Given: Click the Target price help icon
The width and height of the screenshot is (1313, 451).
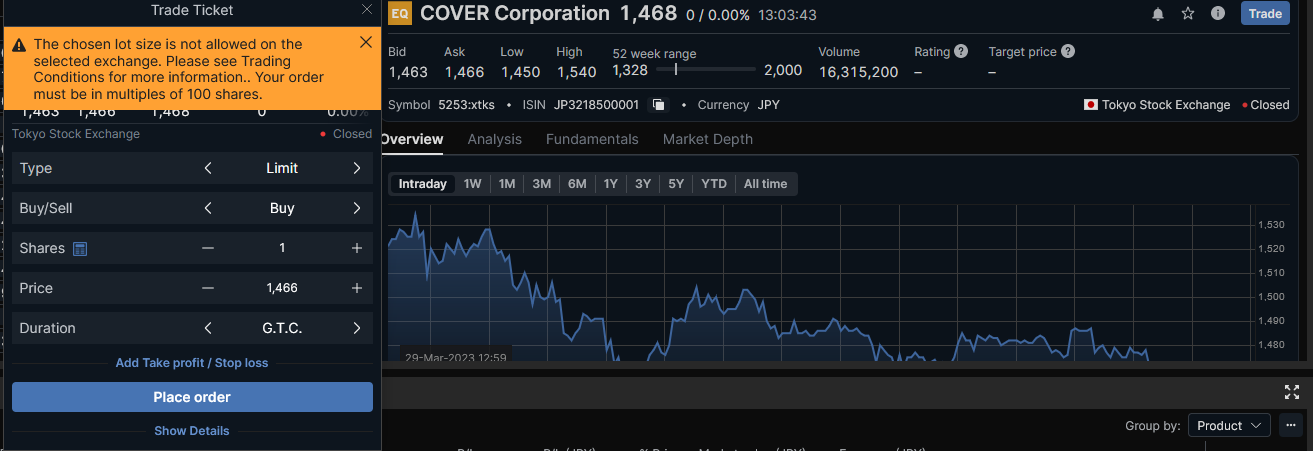Looking at the screenshot, I should [x=1068, y=51].
